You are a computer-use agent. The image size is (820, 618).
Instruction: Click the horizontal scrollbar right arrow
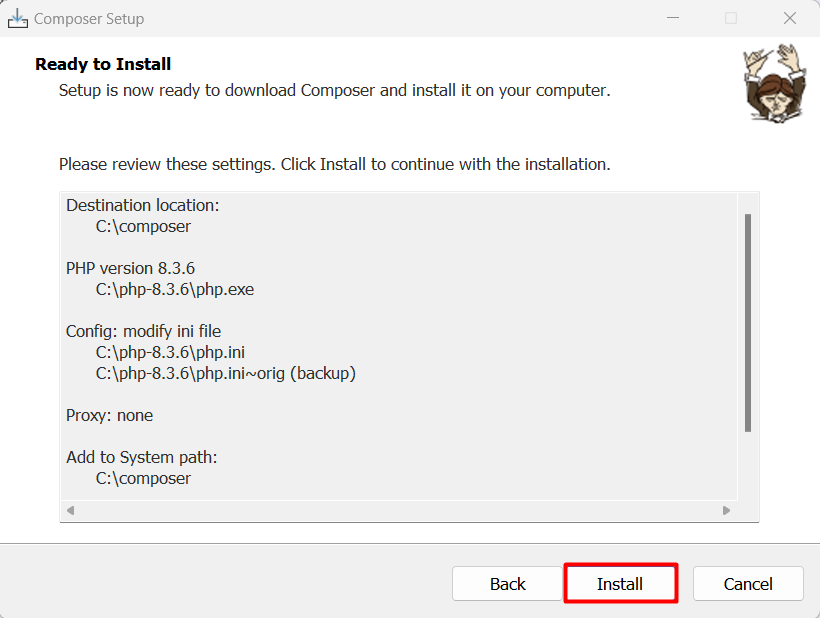click(726, 510)
